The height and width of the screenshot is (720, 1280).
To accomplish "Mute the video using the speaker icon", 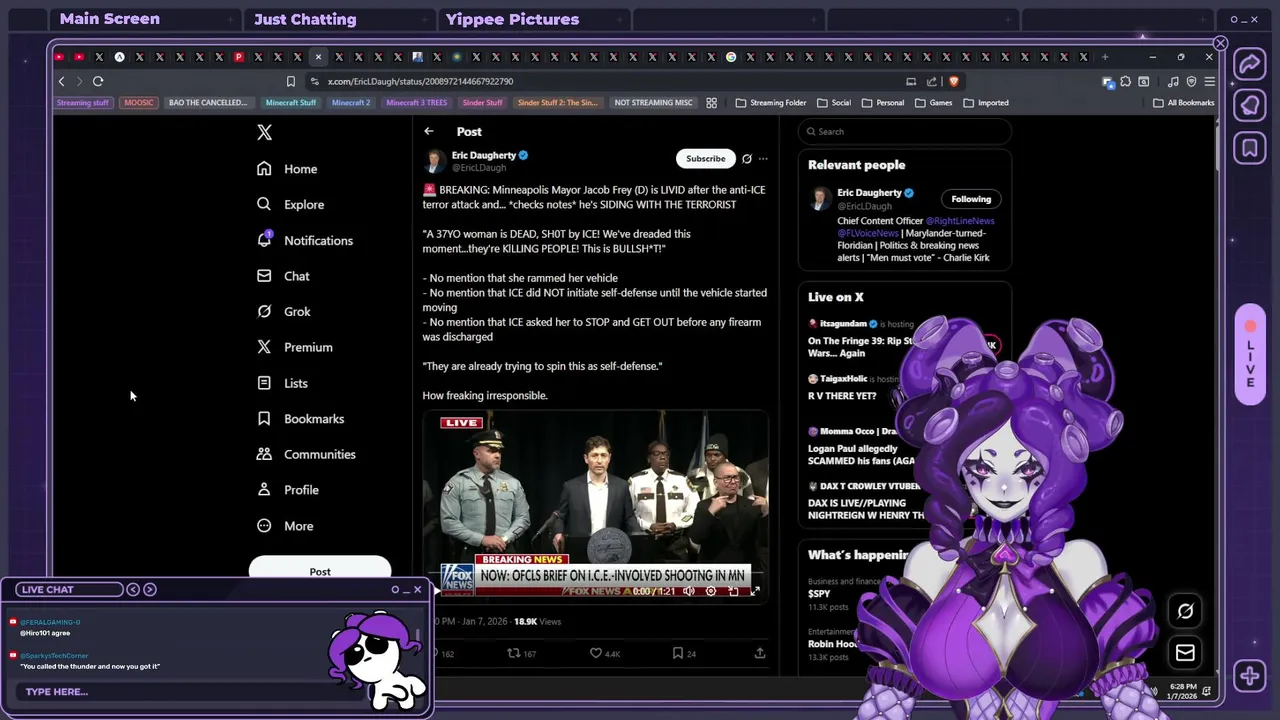I will pyautogui.click(x=687, y=591).
